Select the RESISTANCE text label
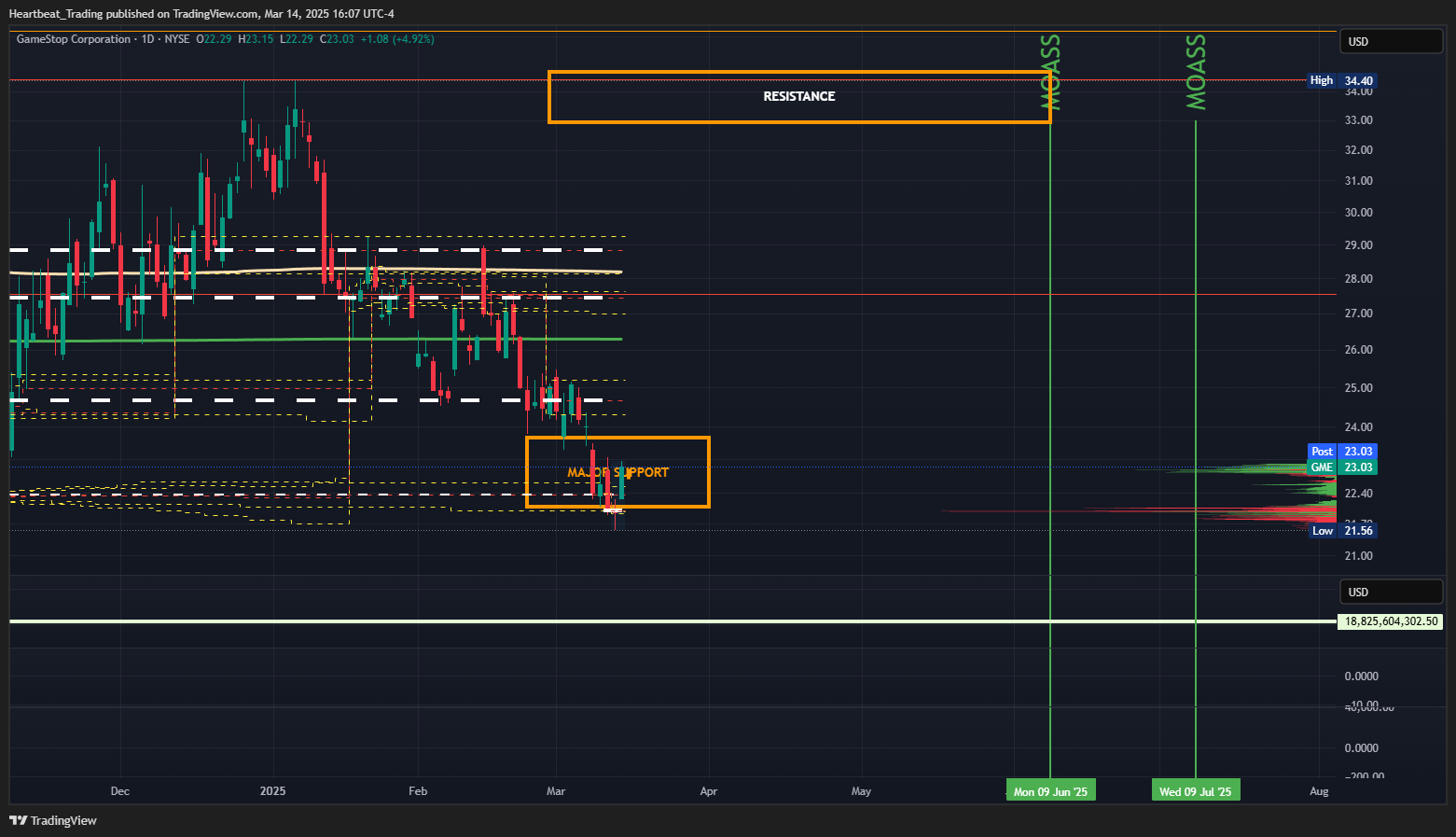This screenshot has height=837, width=1456. (799, 96)
